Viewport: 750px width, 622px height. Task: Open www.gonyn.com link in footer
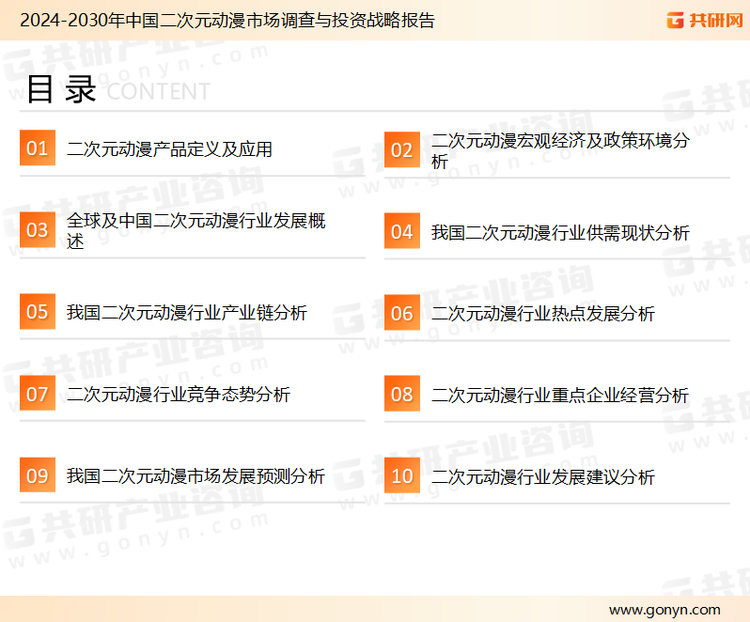click(x=664, y=609)
